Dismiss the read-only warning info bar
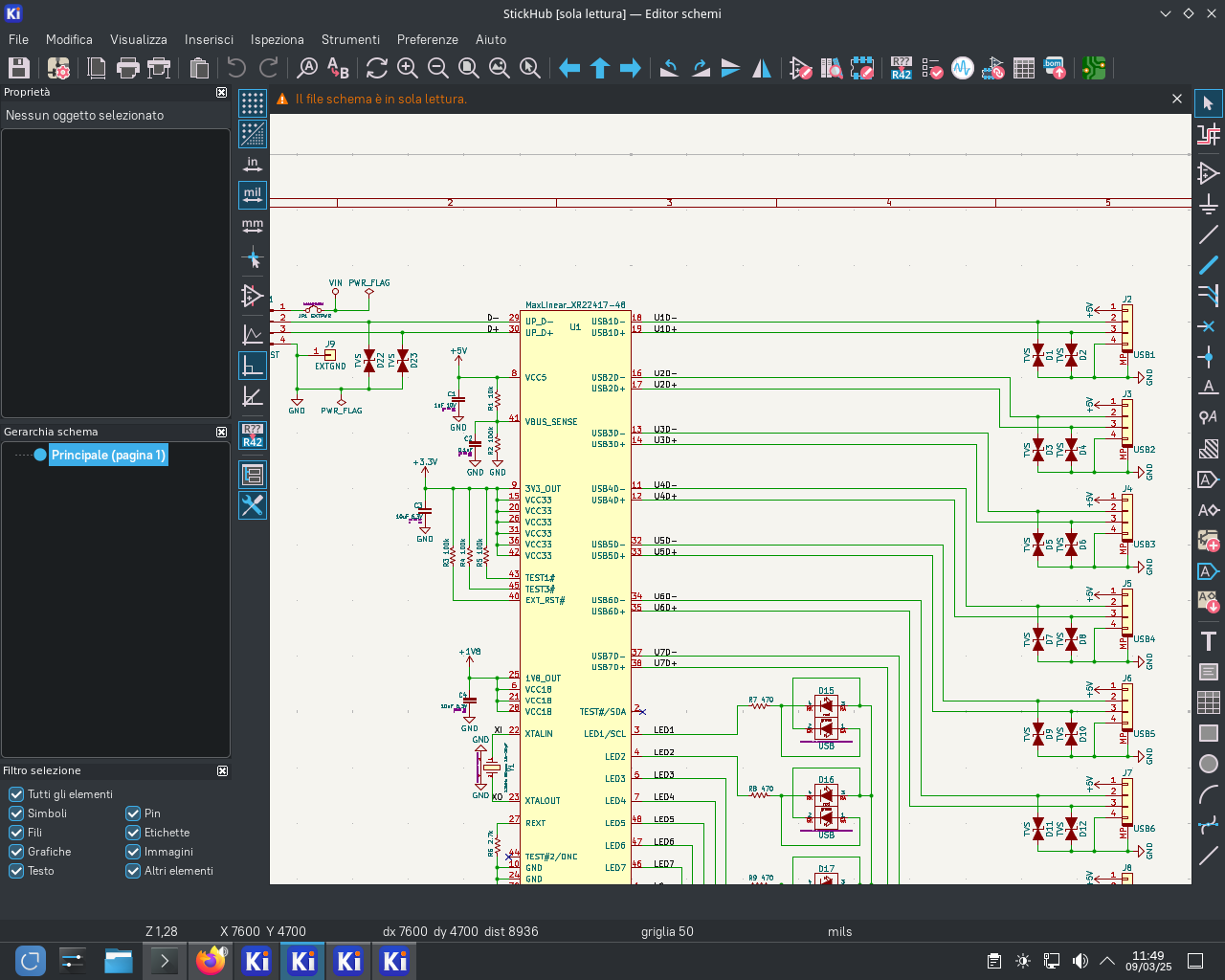Image resolution: width=1225 pixels, height=980 pixels. tap(1177, 99)
